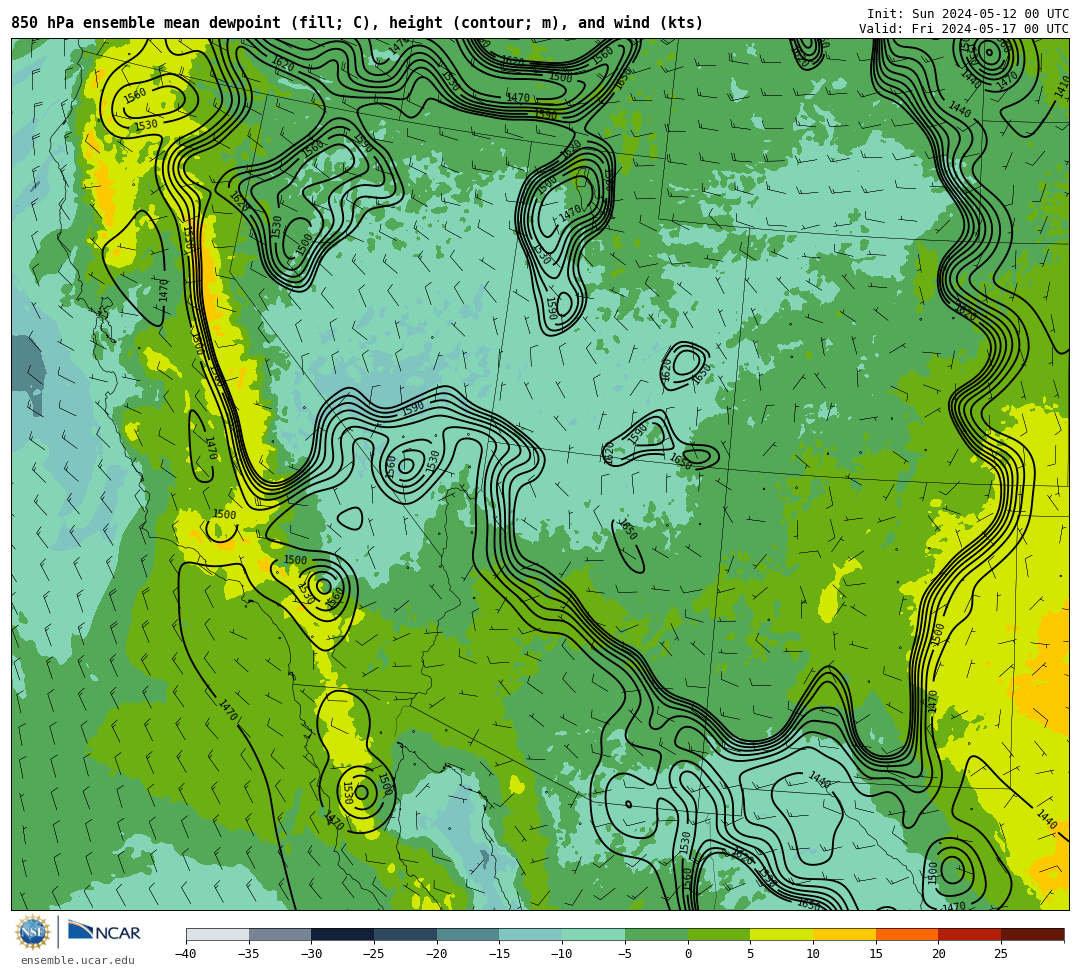Click the -25 colorbar tick label

[x=374, y=954]
